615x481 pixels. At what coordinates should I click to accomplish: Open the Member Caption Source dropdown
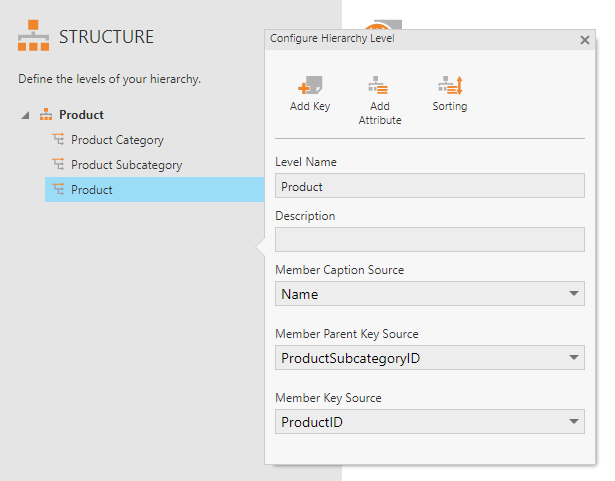(574, 294)
